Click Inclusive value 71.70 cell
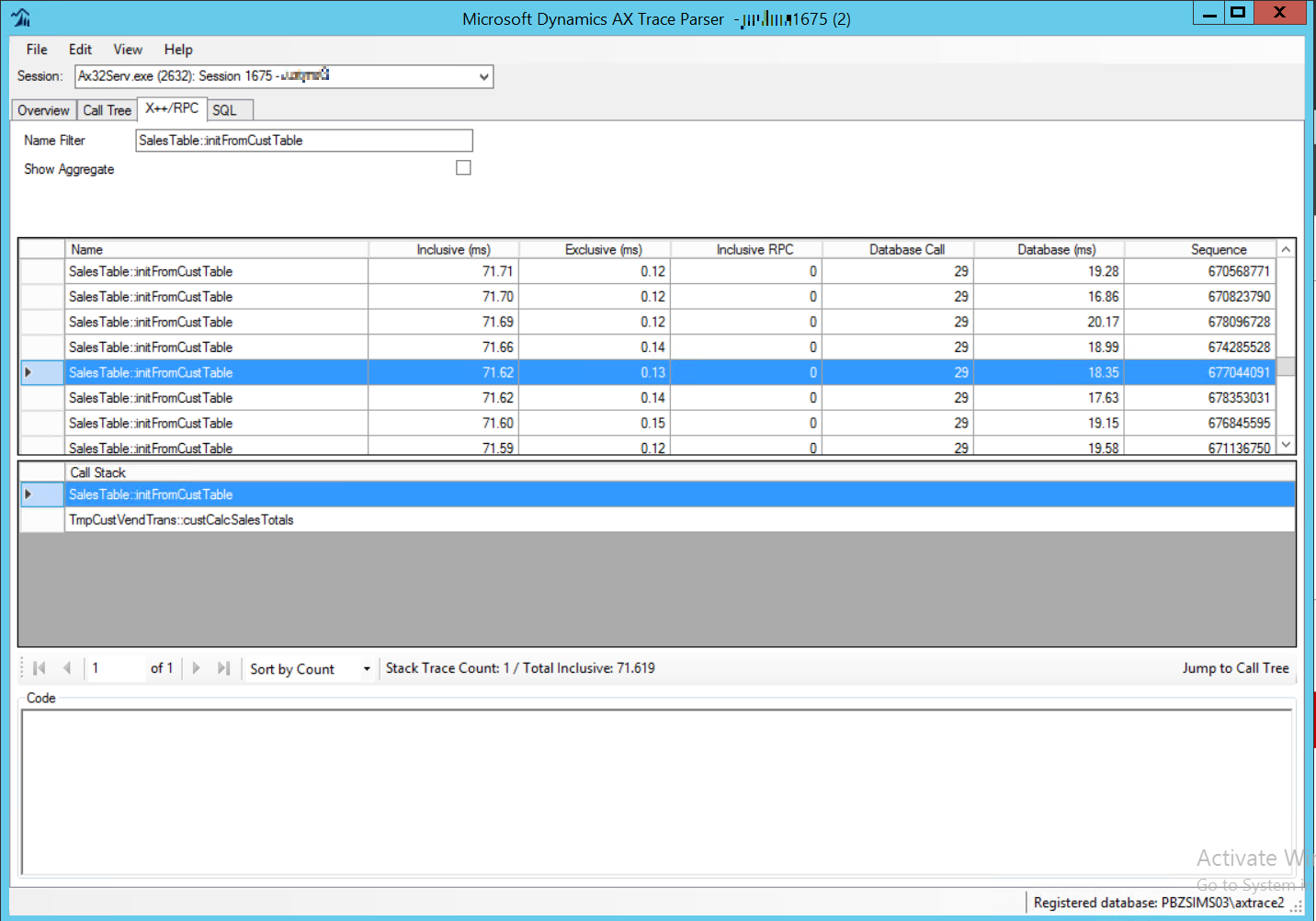The height and width of the screenshot is (921, 1316). click(444, 297)
